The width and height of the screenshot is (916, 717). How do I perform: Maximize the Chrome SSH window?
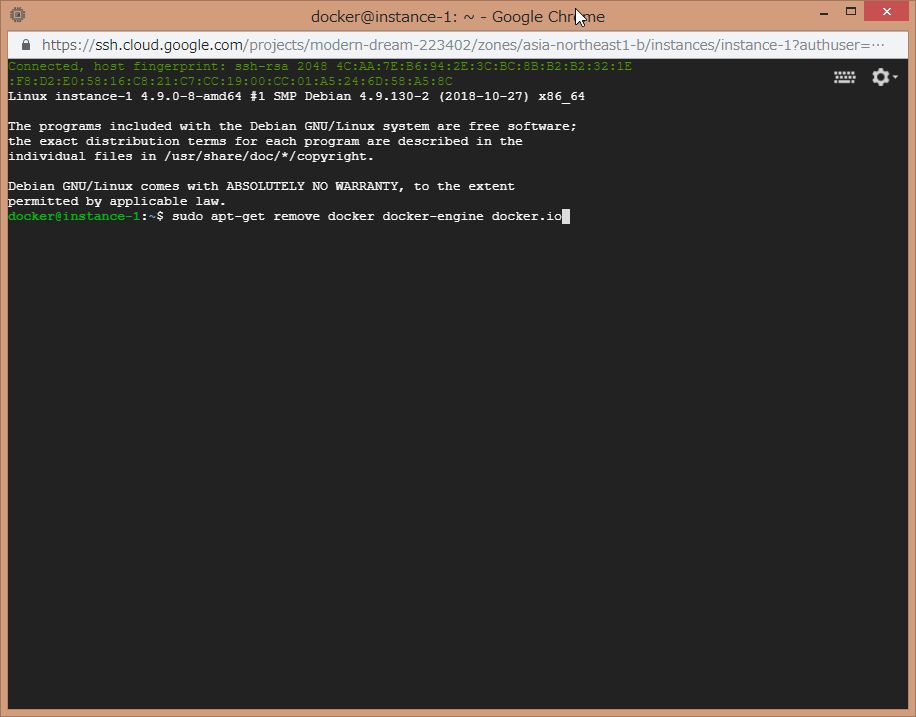[x=851, y=12]
